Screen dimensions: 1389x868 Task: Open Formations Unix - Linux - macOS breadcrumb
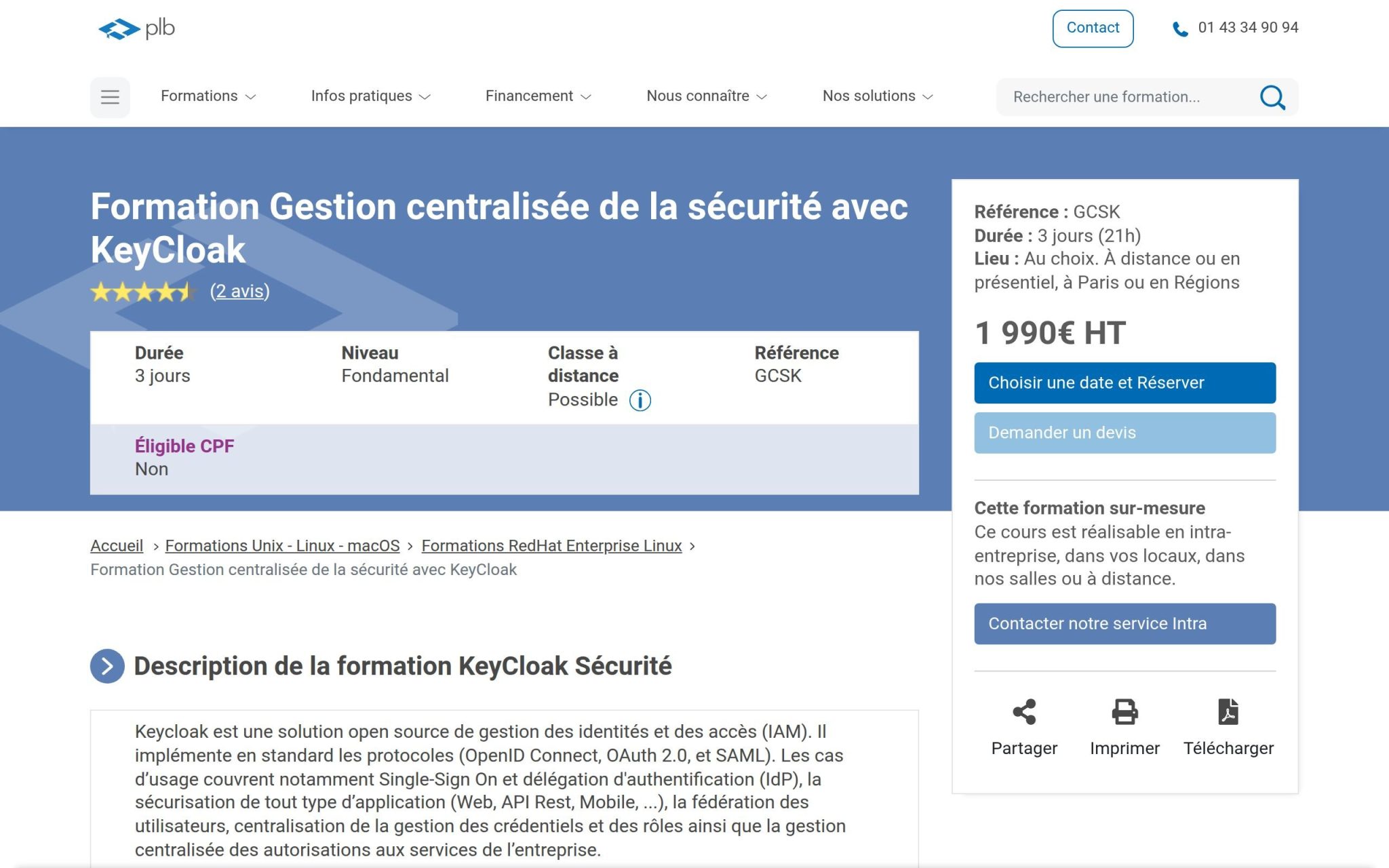point(282,546)
